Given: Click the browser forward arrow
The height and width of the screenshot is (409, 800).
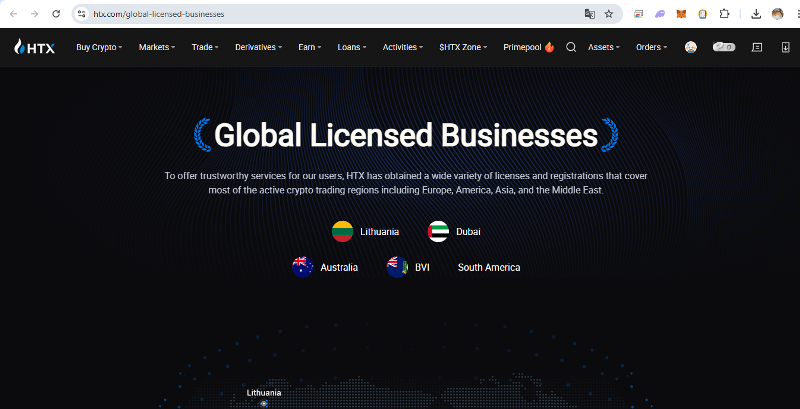Looking at the screenshot, I should tap(35, 14).
